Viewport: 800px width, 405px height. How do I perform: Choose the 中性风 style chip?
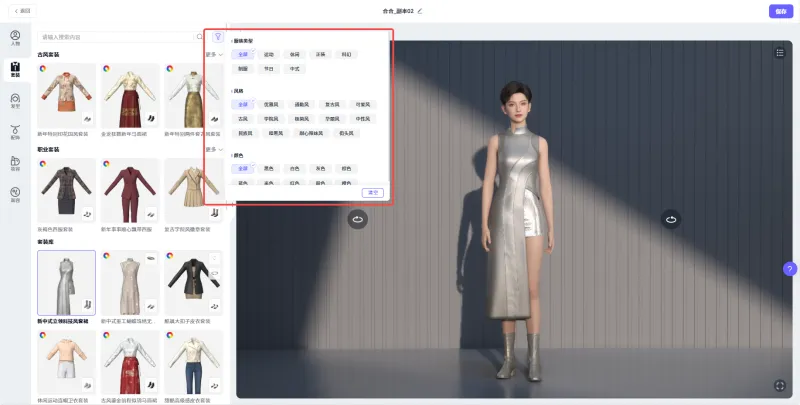tap(363, 119)
